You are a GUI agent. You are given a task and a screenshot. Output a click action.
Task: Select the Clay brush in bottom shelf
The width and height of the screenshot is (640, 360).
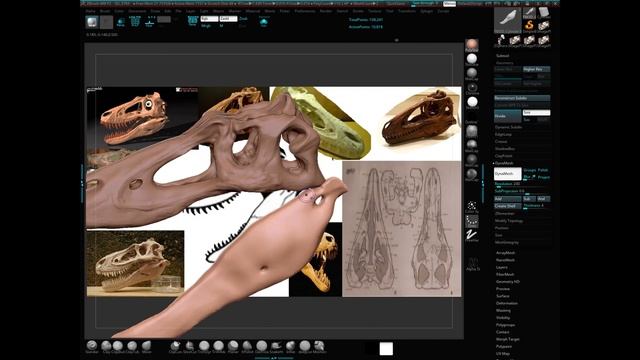[106, 346]
